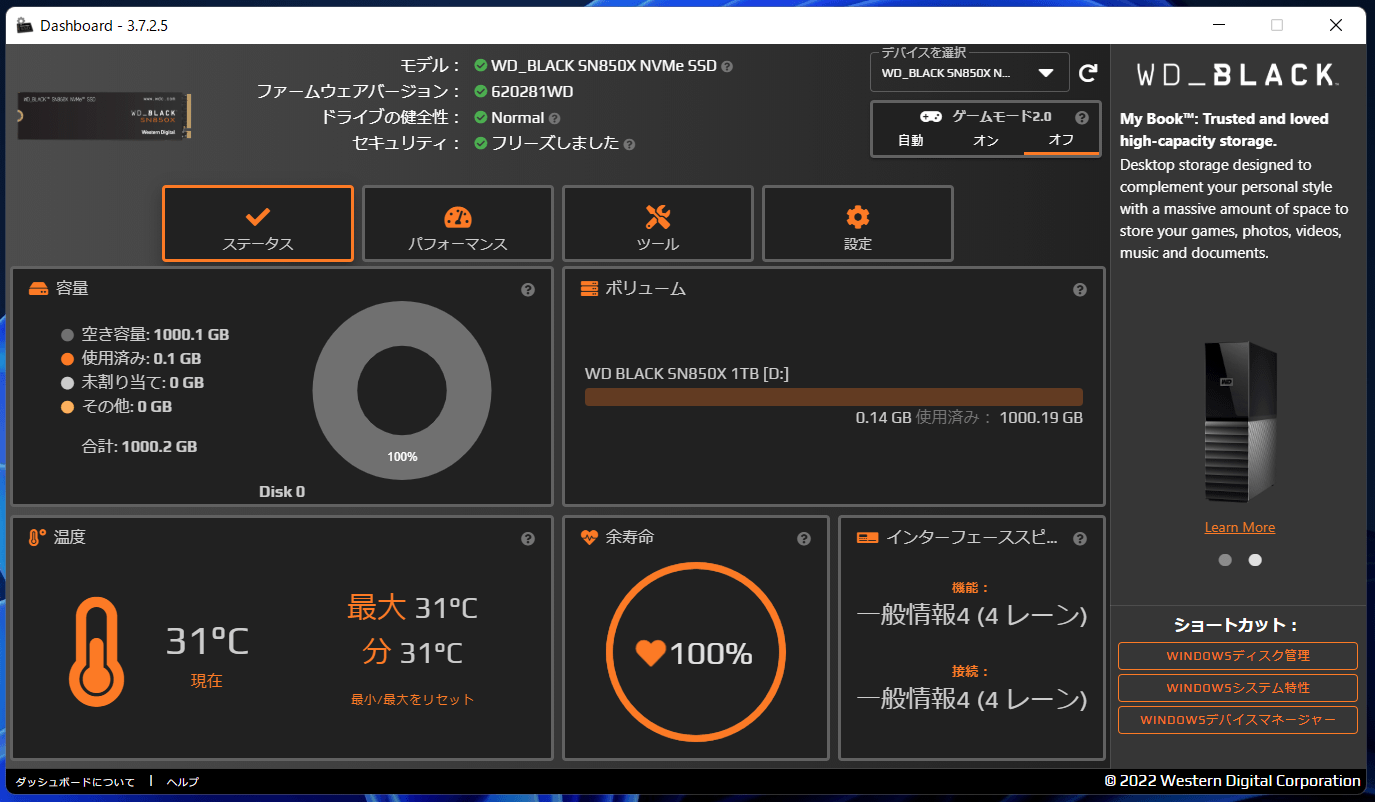Click the 容量 drive header icon

tap(38, 289)
